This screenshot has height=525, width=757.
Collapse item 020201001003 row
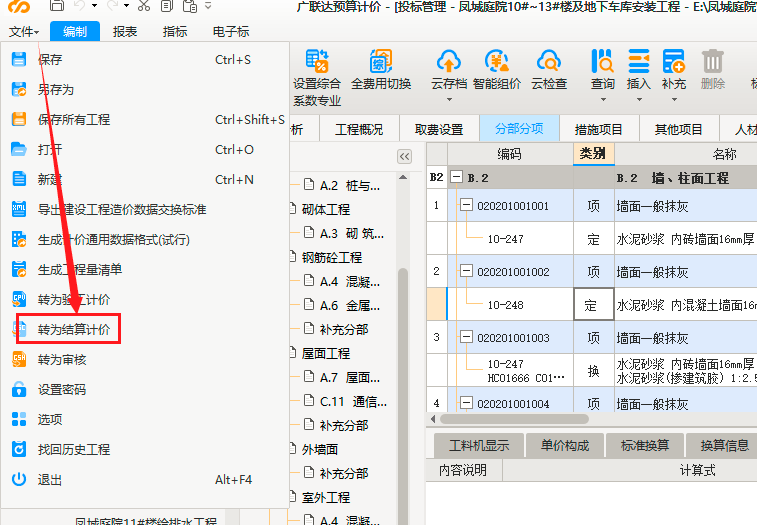point(466,337)
